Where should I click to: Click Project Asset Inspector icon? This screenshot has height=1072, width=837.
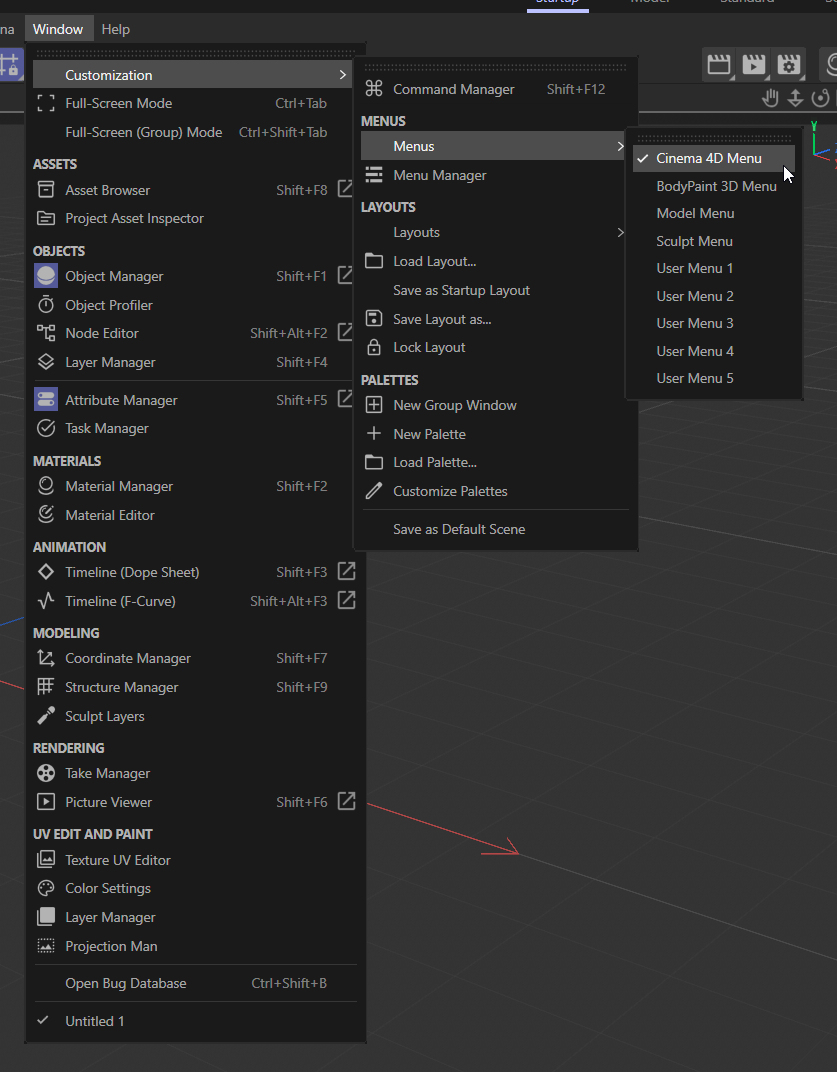(x=46, y=218)
